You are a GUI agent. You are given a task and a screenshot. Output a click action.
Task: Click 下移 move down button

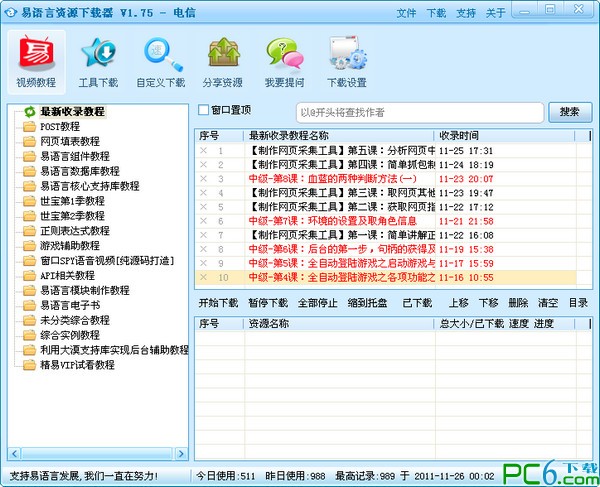489,303
